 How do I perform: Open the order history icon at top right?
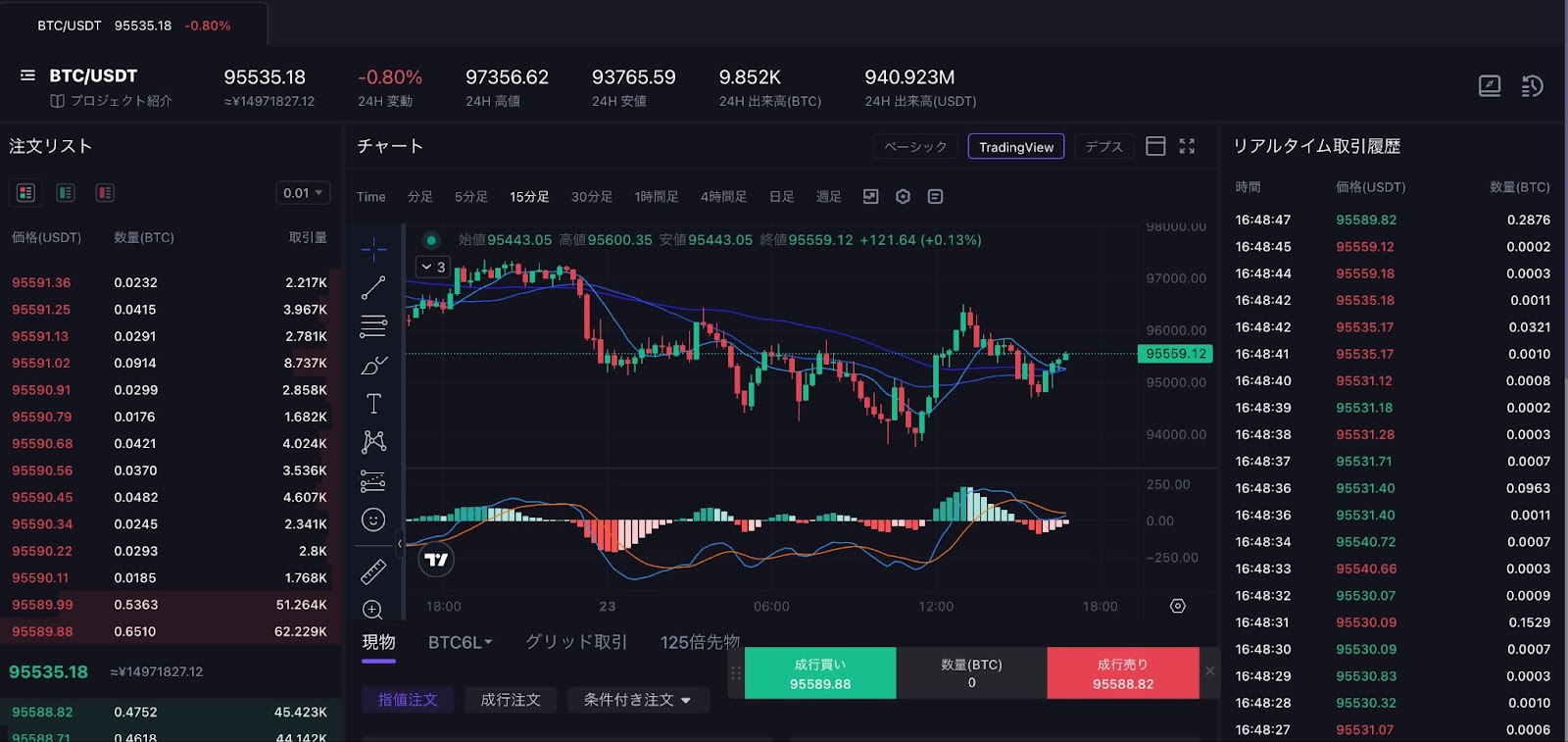pyautogui.click(x=1532, y=86)
